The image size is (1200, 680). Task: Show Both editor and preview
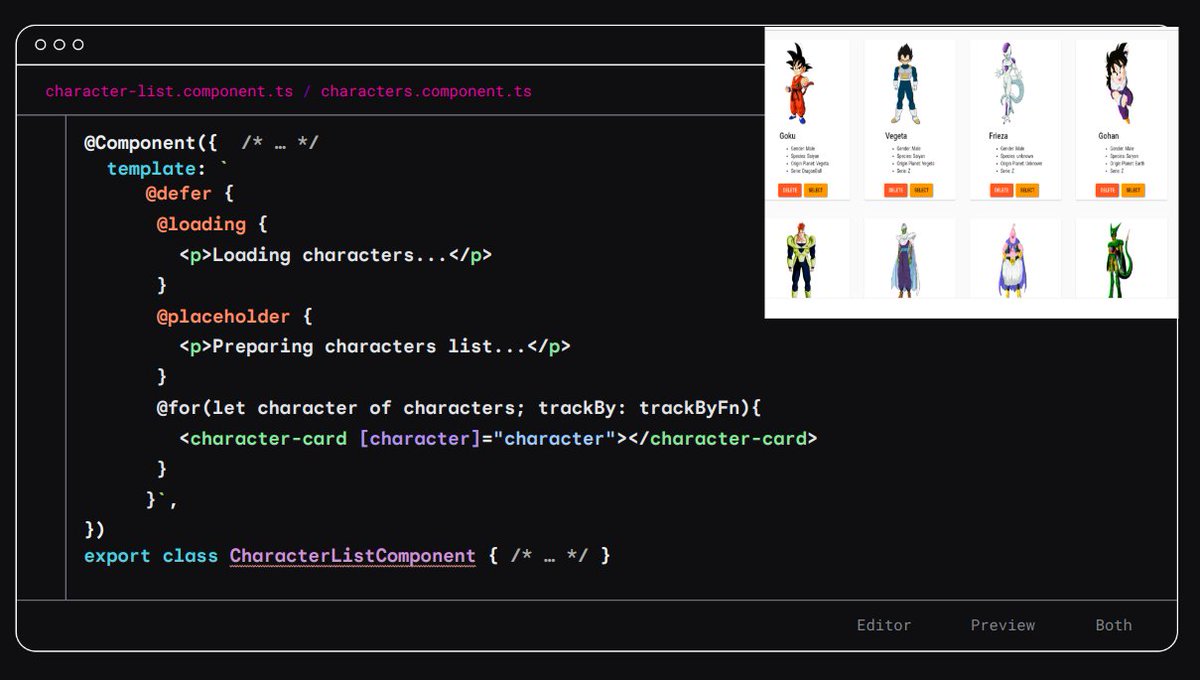pyautogui.click(x=1113, y=625)
